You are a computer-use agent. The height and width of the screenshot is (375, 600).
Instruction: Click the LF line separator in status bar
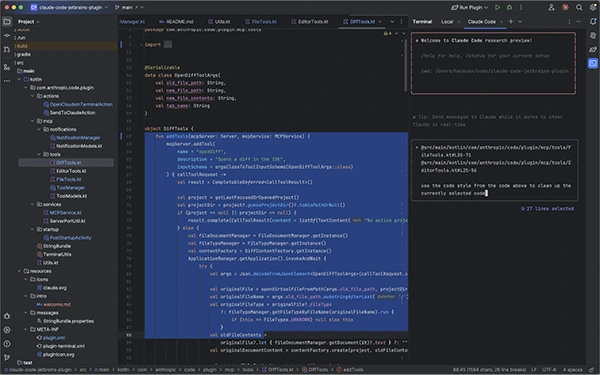[x=533, y=370]
